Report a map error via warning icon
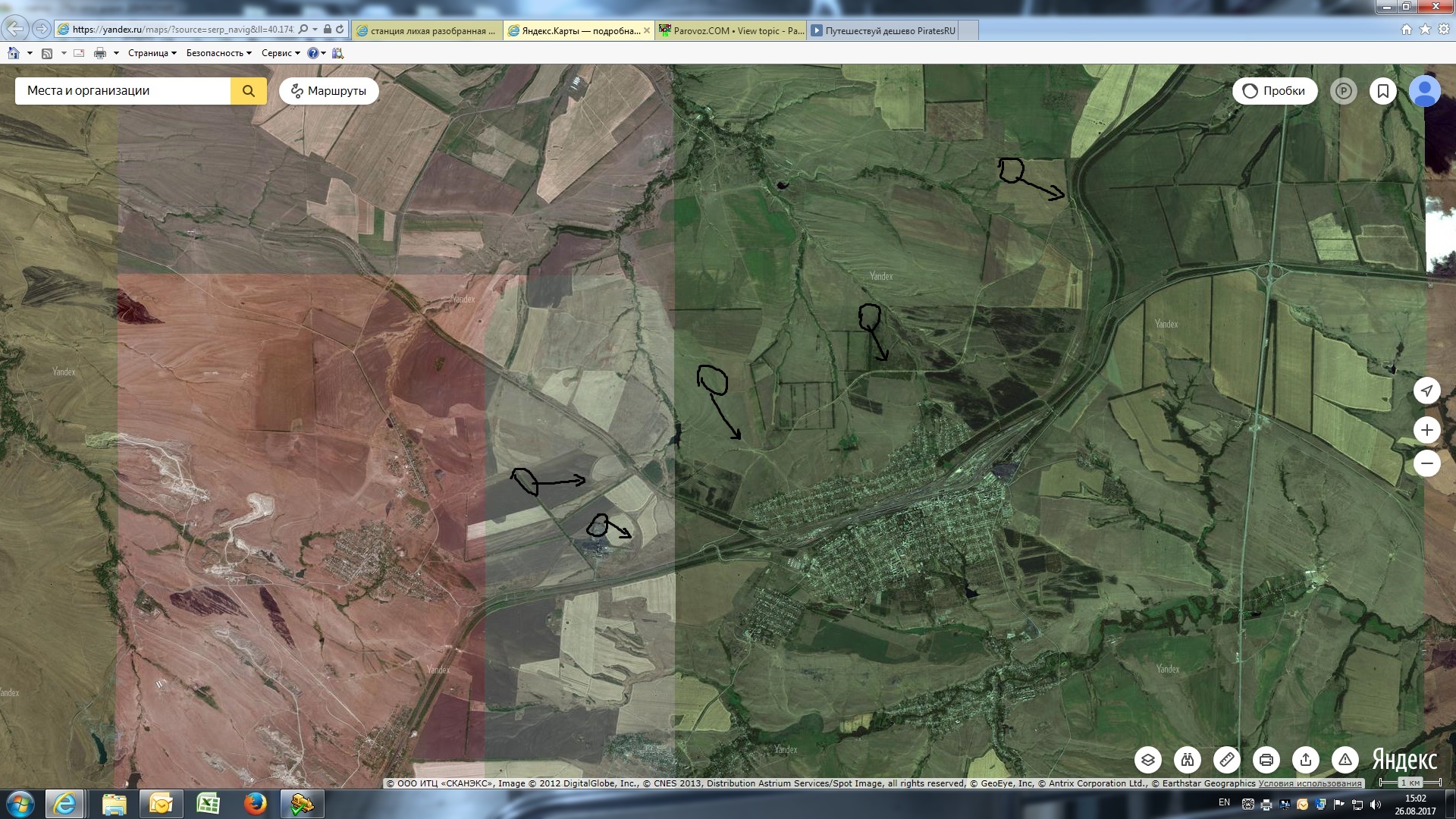 coord(1345,759)
